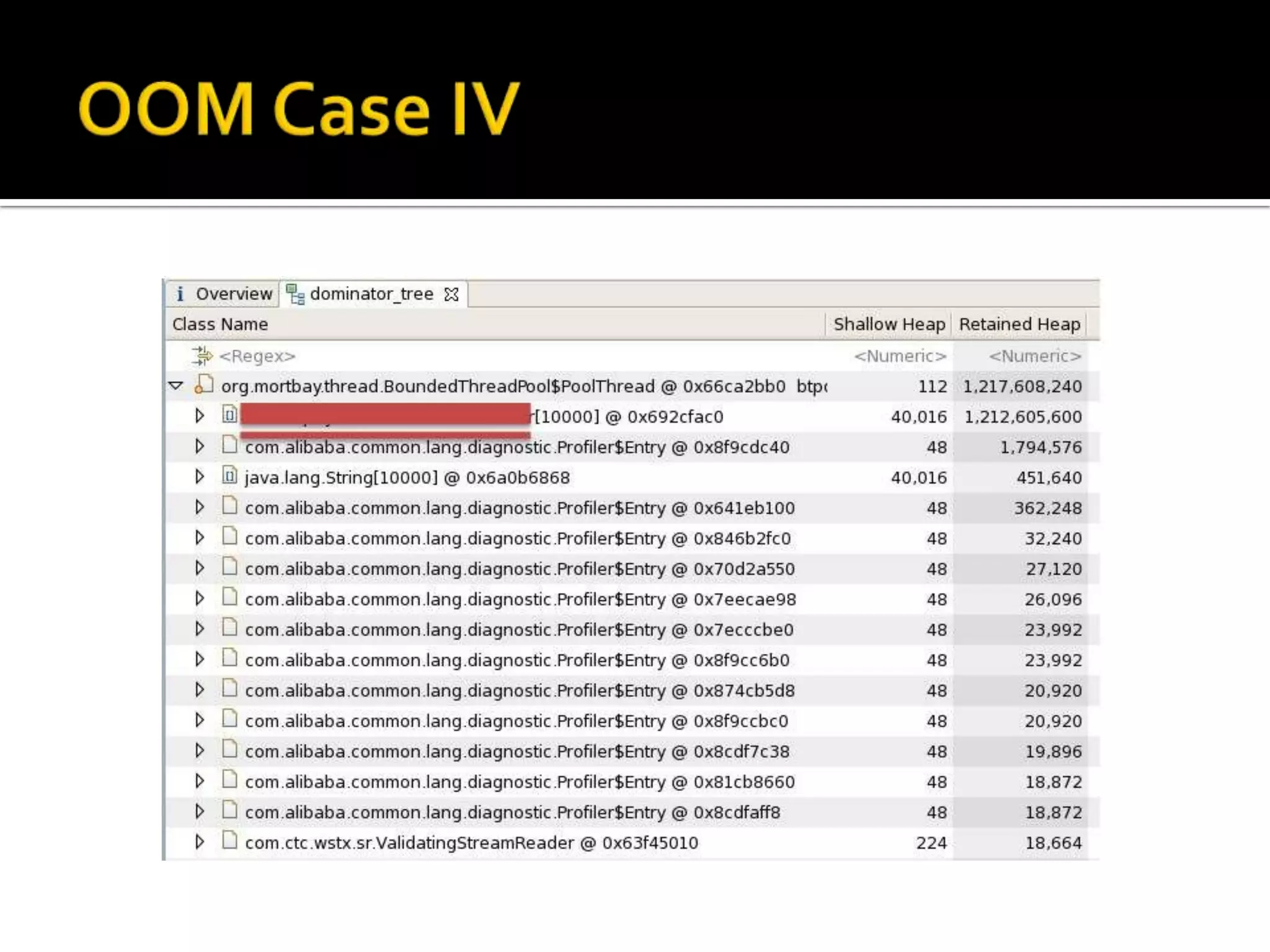The width and height of the screenshot is (1270, 952).
Task: Close the dominator_tree tab
Action: point(451,294)
